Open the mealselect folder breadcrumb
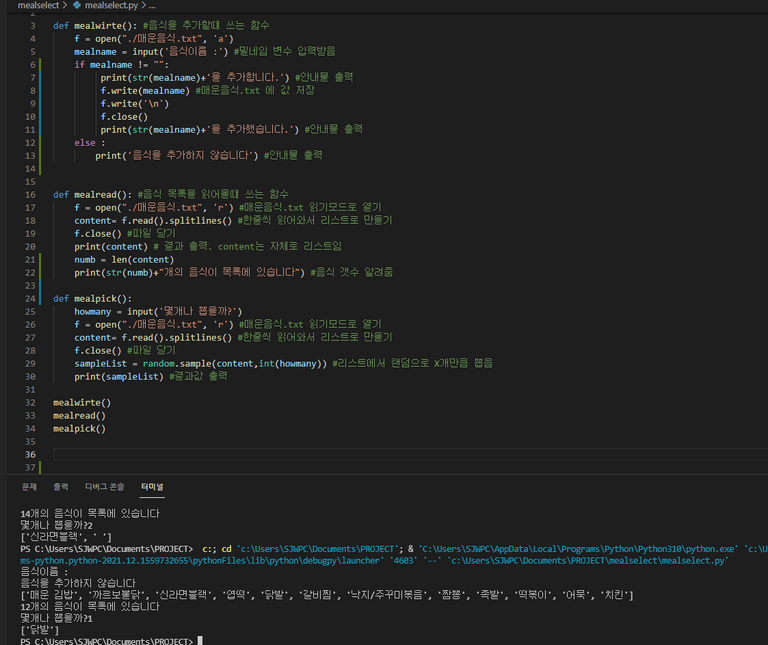The width and height of the screenshot is (768, 645). 38,5
